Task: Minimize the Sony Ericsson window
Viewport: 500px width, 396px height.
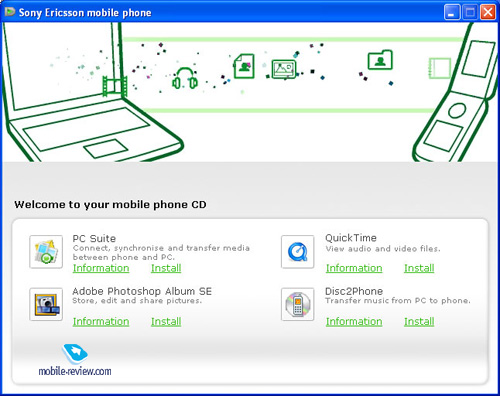Action: (x=452, y=12)
